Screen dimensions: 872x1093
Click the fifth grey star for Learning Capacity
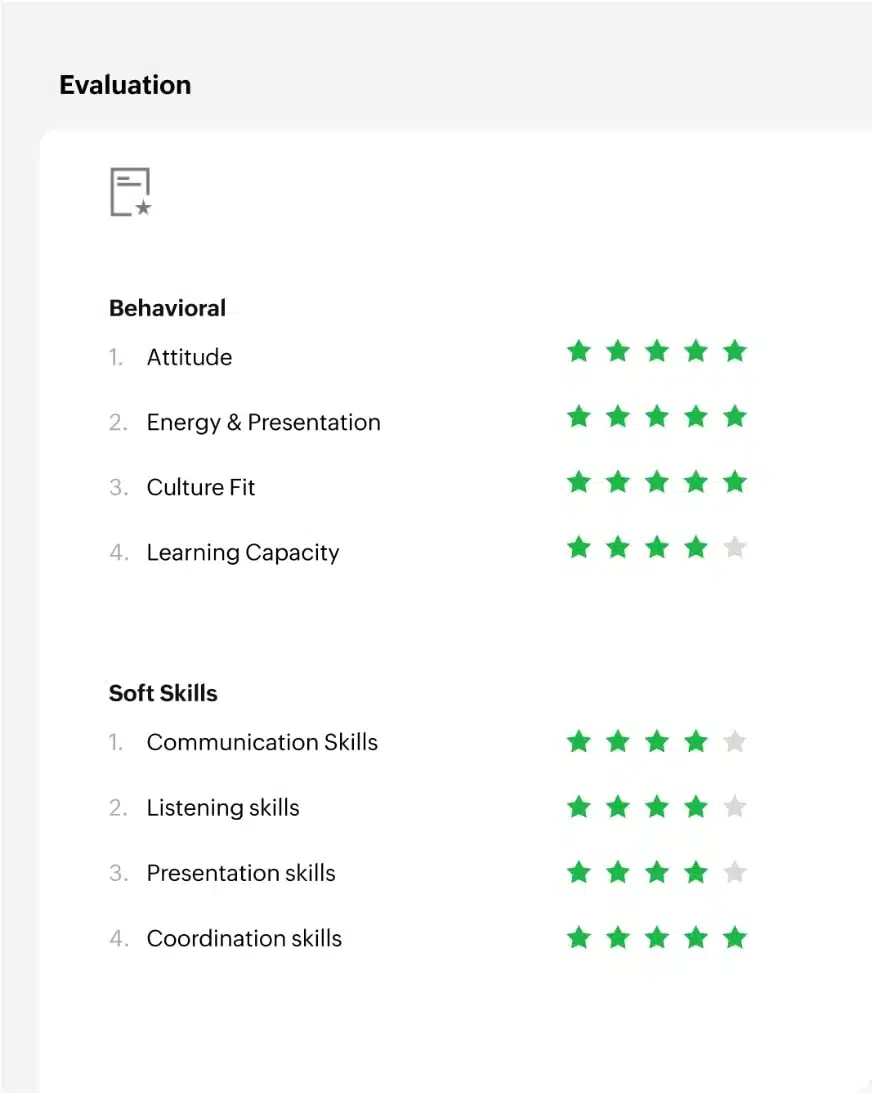pos(735,548)
